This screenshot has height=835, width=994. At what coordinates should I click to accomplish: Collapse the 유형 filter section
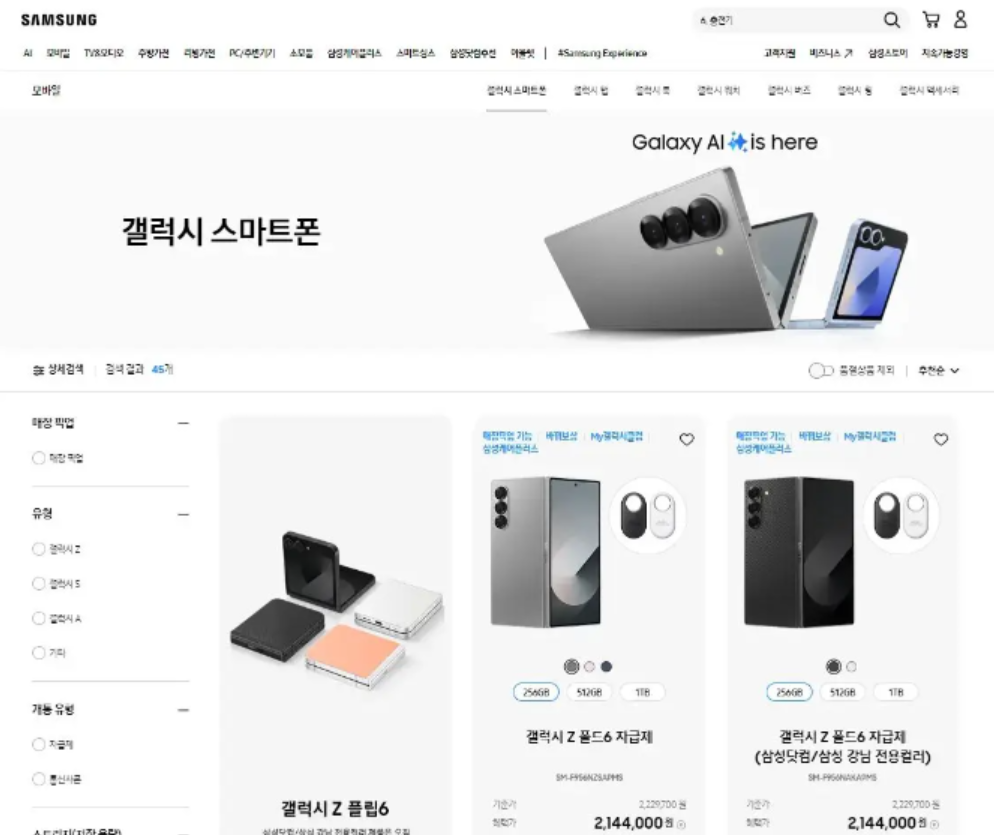click(x=183, y=514)
